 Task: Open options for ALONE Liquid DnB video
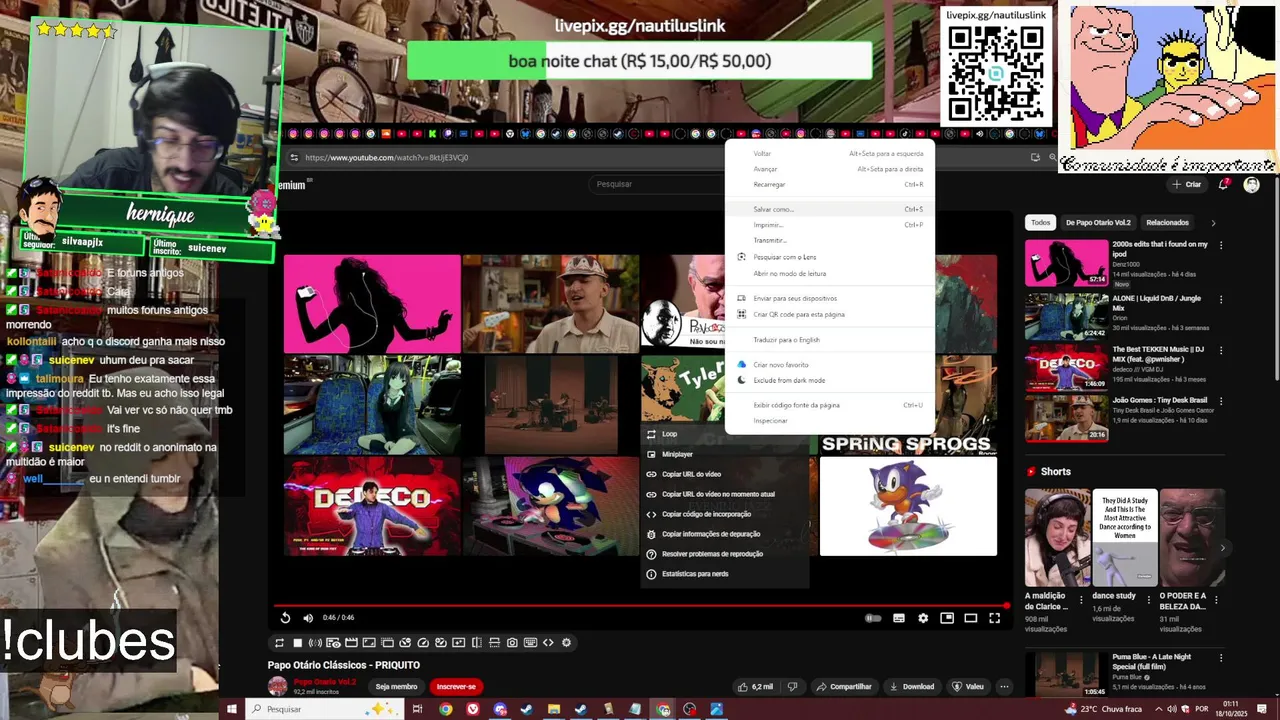point(1220,299)
